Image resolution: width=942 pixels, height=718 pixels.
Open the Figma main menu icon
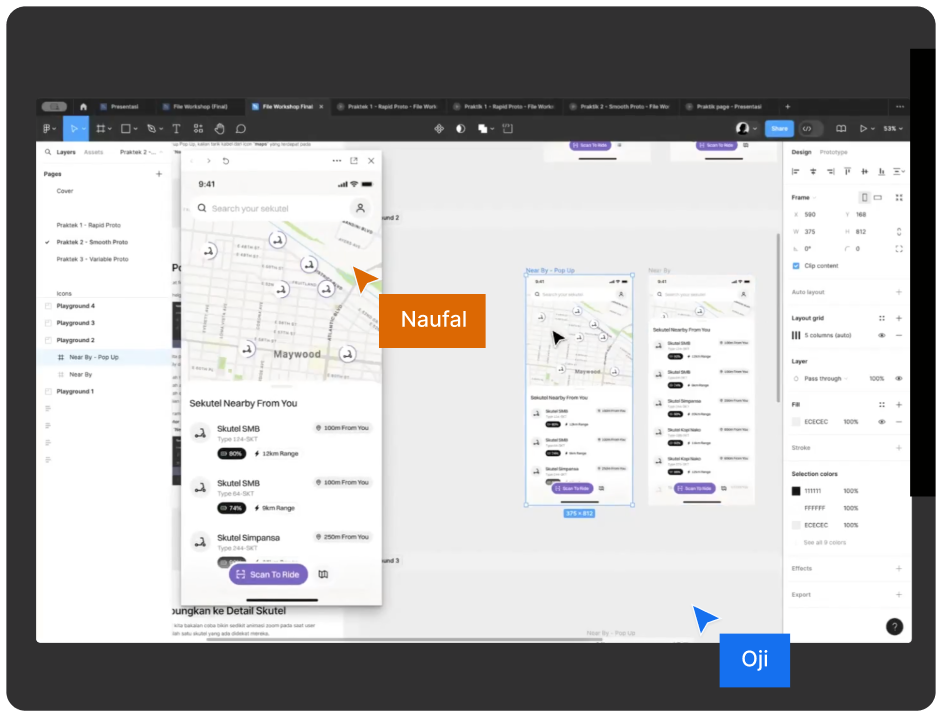click(49, 129)
